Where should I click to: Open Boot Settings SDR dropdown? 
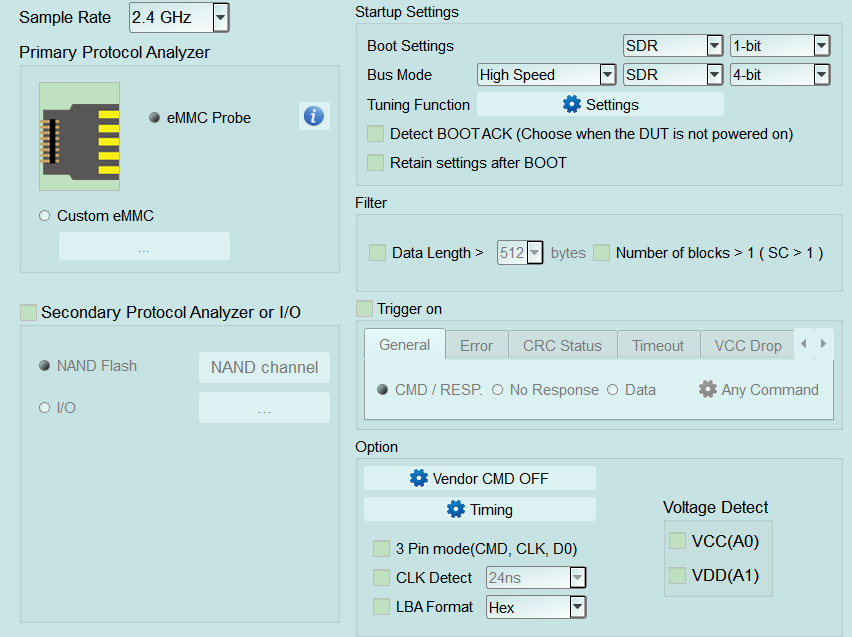[x=673, y=46]
